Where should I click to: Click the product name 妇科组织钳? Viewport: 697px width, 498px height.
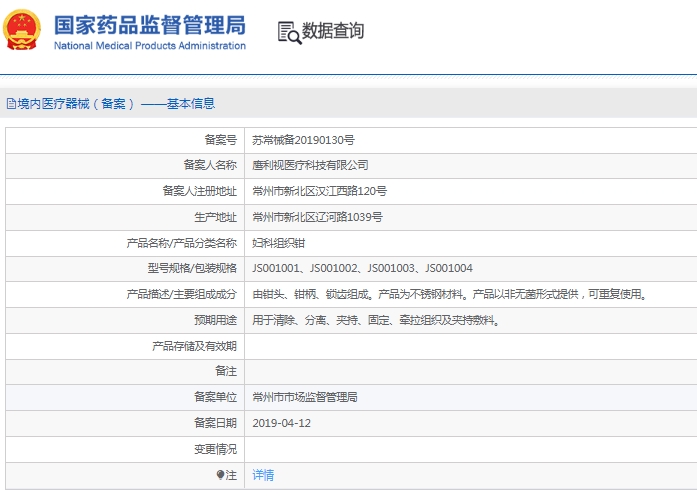pos(279,243)
